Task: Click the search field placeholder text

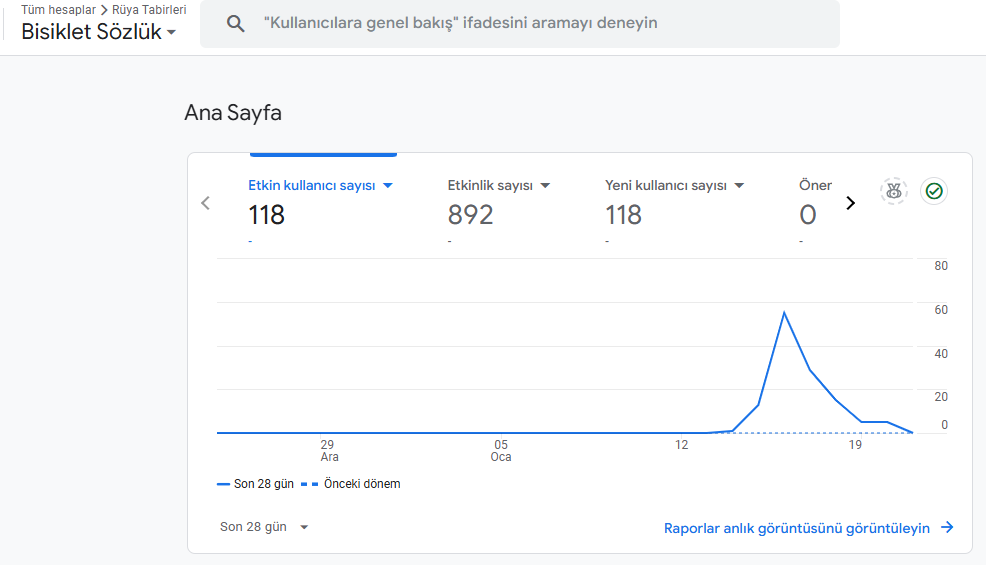Action: pos(460,23)
